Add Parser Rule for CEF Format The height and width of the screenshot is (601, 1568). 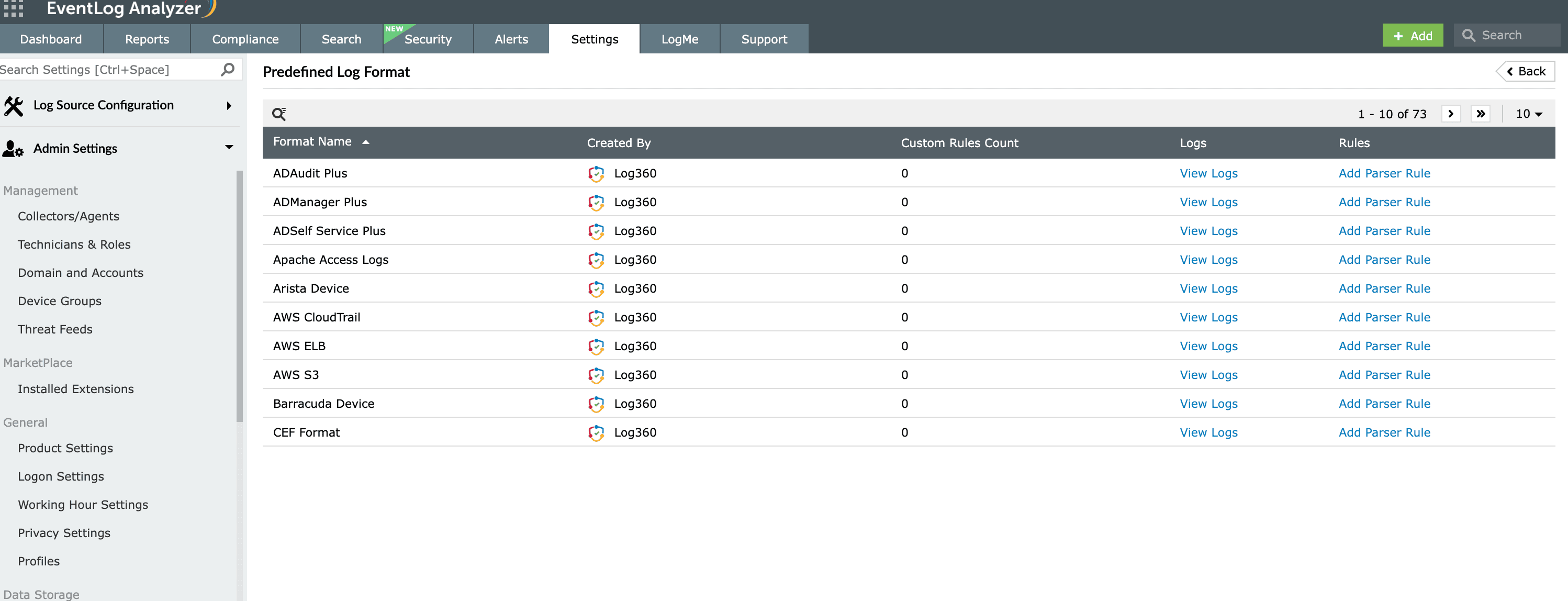1384,432
